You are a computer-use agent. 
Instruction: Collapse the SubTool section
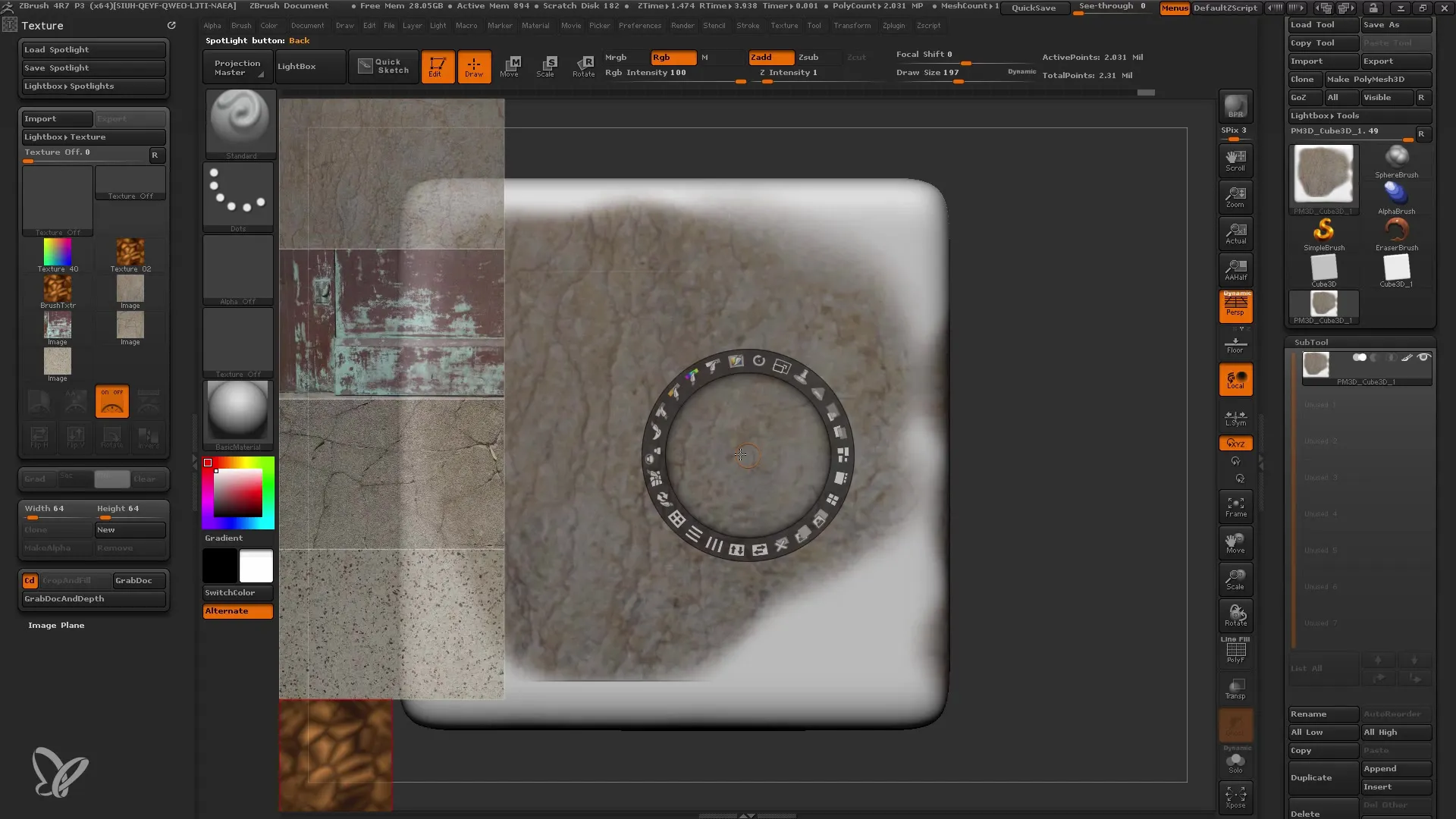point(1311,342)
